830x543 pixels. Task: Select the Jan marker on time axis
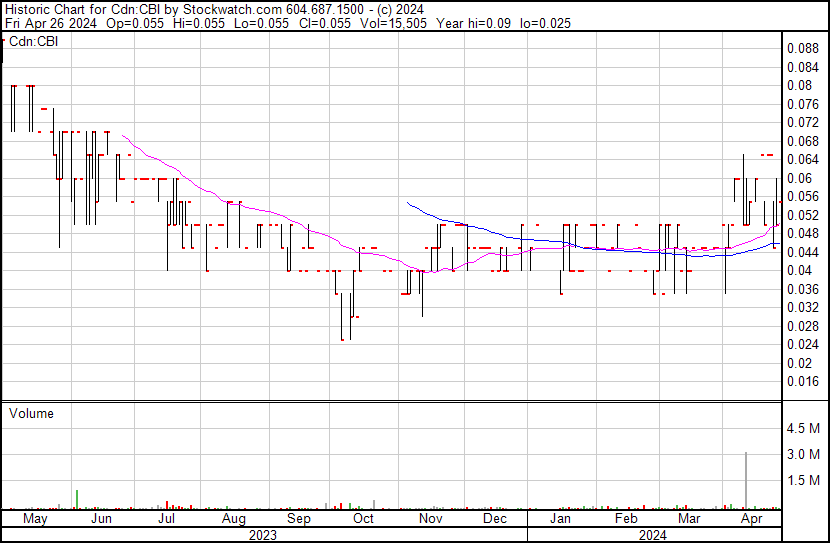pyautogui.click(x=561, y=520)
